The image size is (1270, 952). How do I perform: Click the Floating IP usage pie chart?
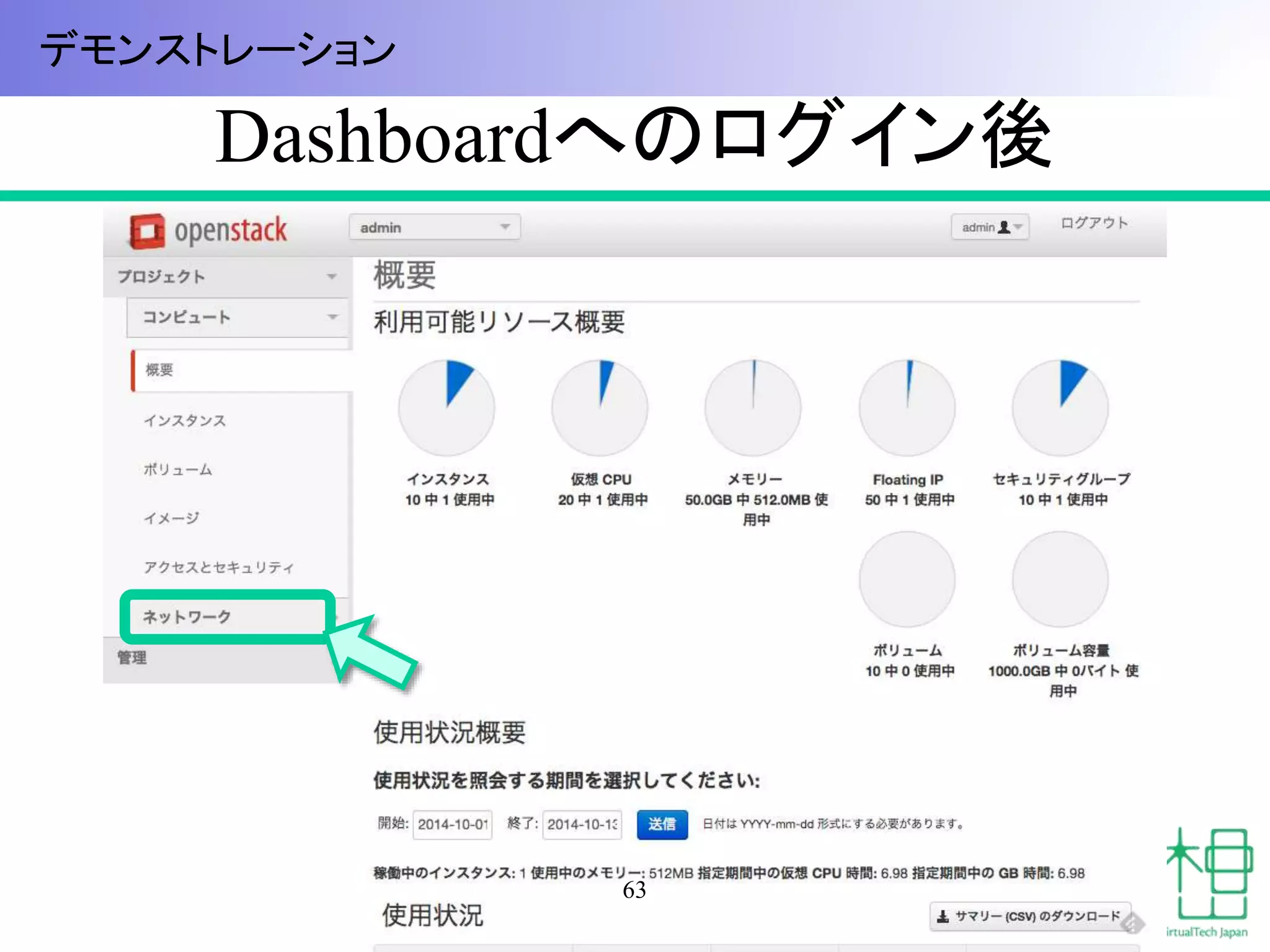tap(907, 408)
